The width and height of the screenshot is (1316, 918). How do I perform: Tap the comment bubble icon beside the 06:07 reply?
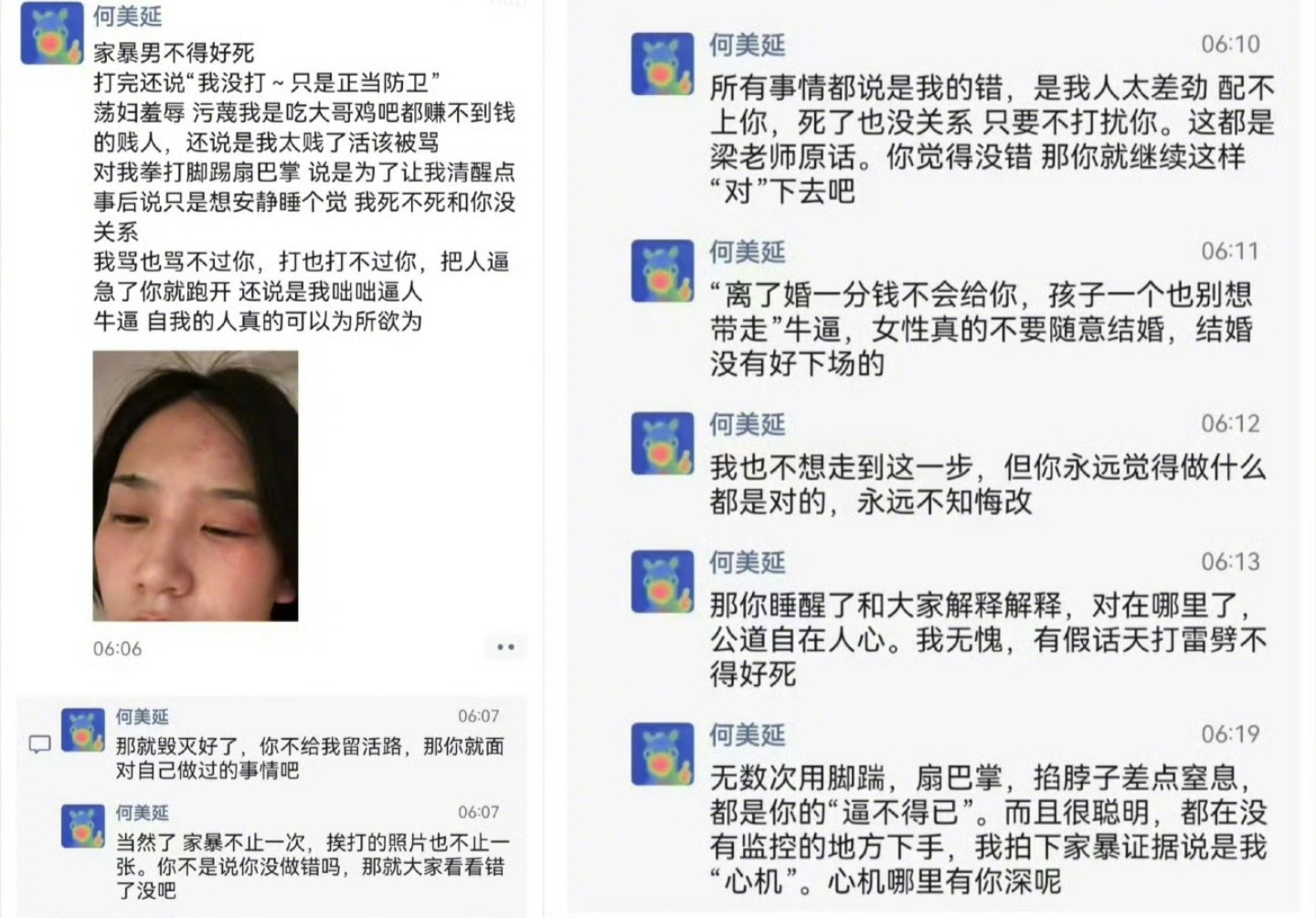click(40, 744)
